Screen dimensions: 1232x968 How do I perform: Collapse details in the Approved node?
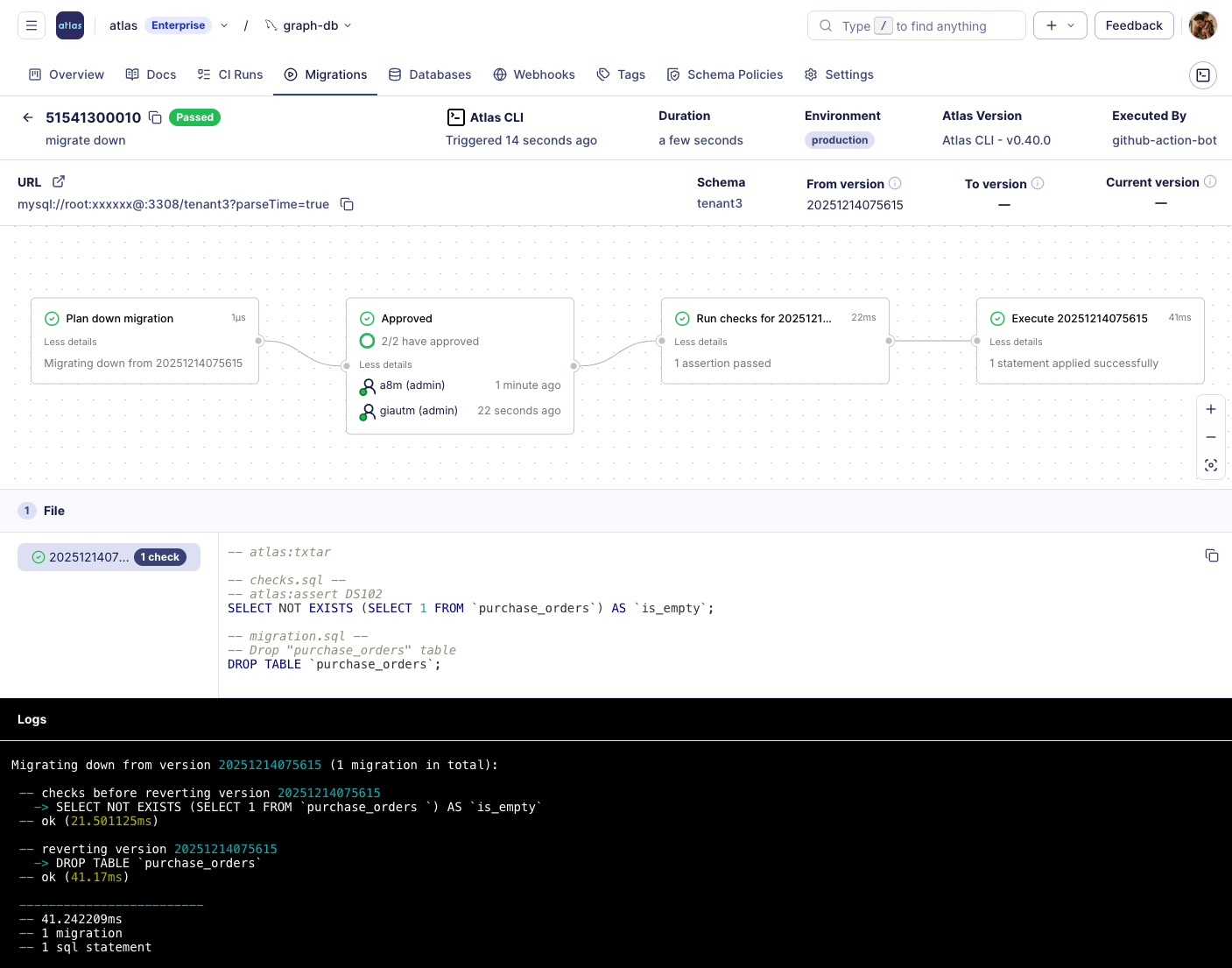tap(385, 364)
